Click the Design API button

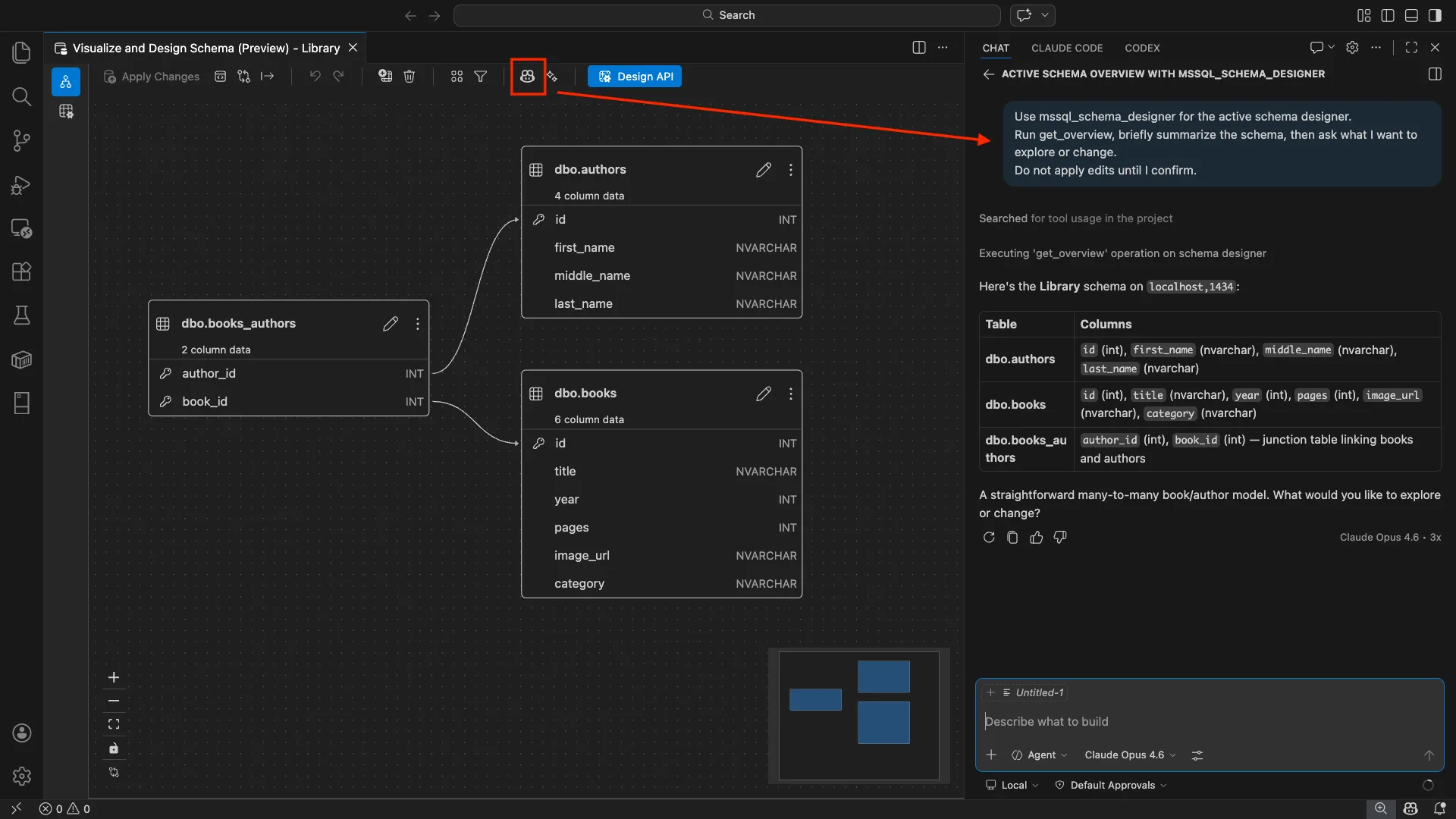pos(635,76)
